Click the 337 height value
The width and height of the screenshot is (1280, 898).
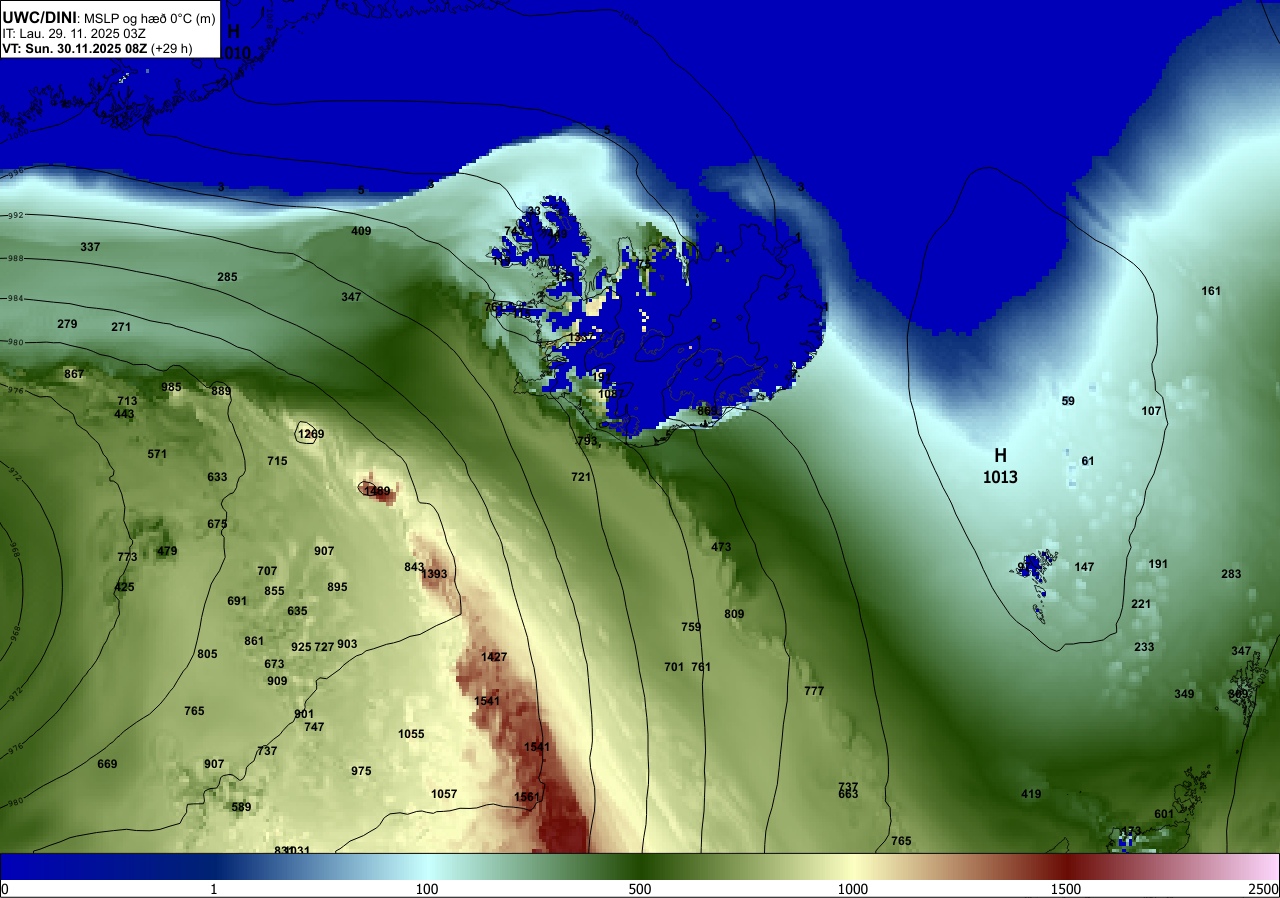click(90, 247)
